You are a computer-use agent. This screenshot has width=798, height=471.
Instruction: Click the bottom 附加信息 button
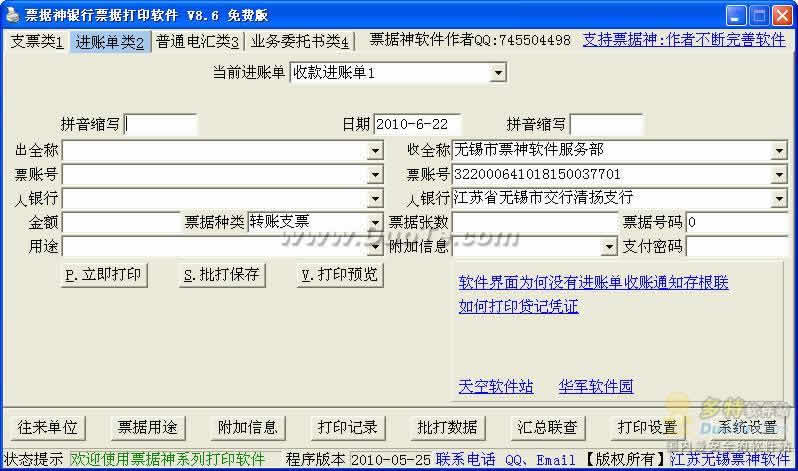pyautogui.click(x=247, y=427)
